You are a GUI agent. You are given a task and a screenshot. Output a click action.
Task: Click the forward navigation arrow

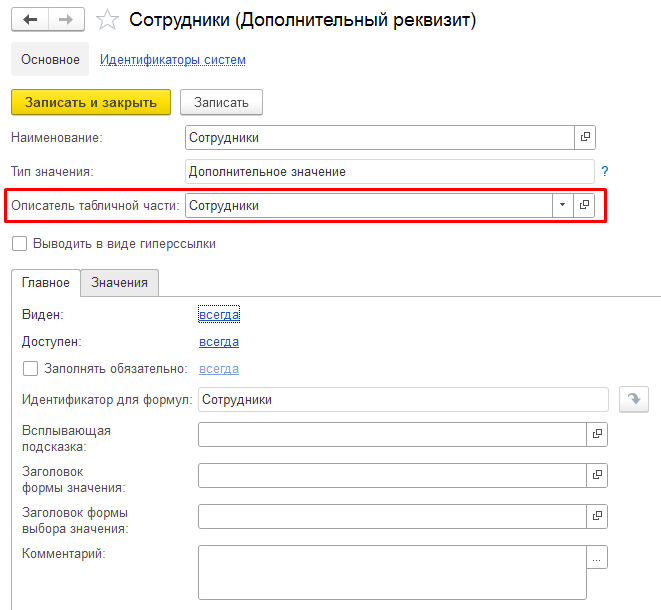click(x=66, y=20)
